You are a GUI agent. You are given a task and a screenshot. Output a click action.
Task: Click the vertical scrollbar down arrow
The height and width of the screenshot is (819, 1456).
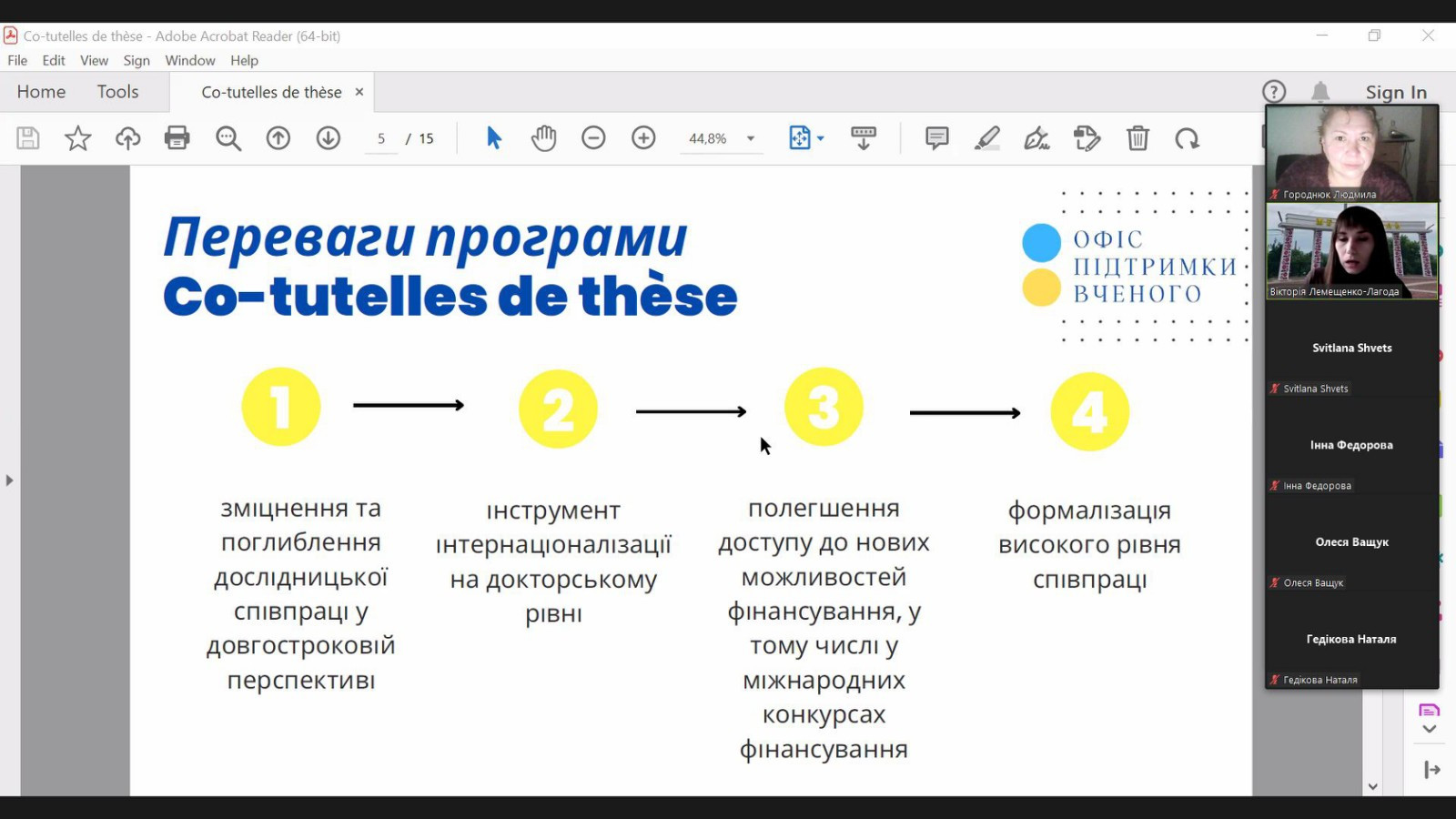point(1372,787)
